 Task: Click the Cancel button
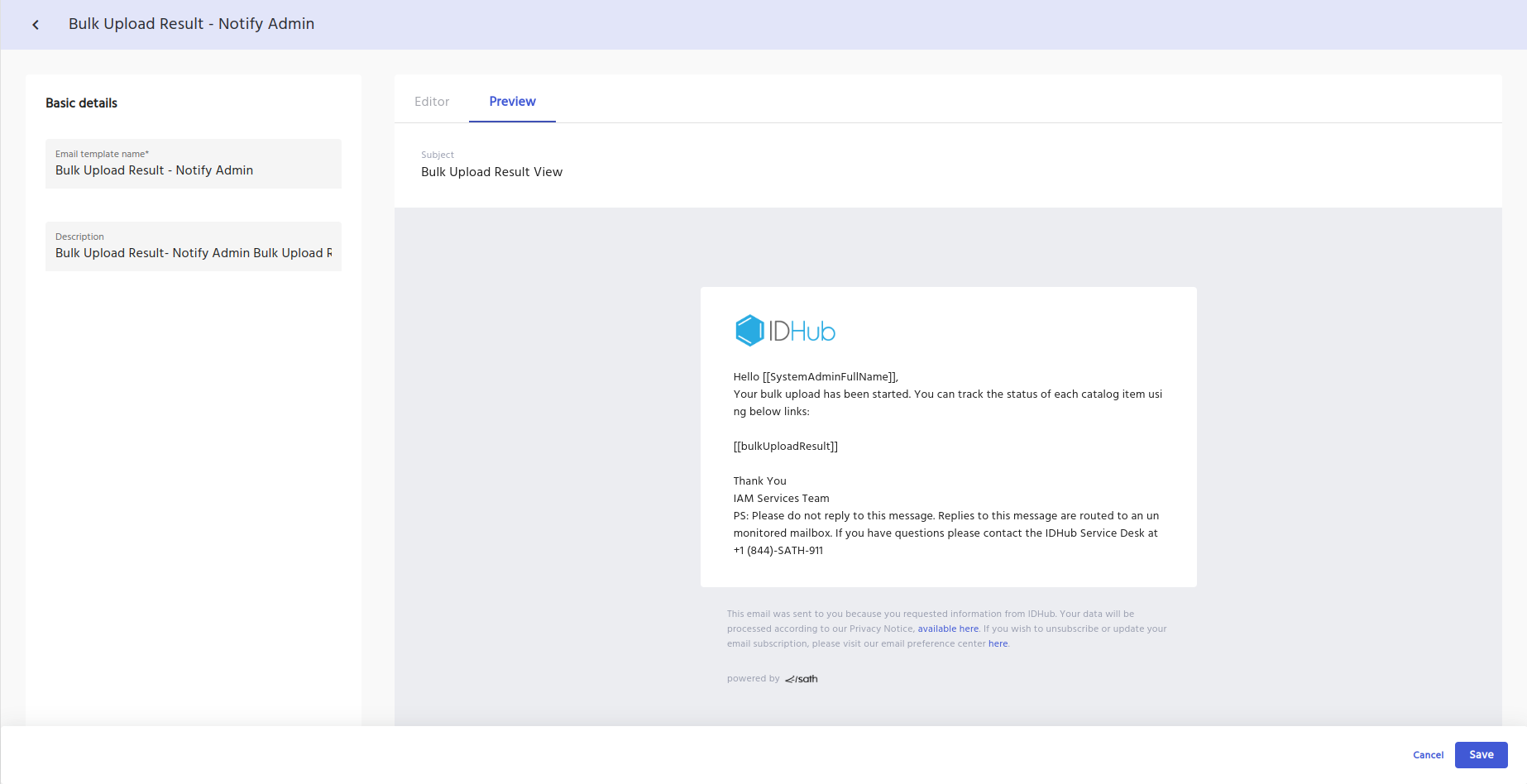point(1428,755)
